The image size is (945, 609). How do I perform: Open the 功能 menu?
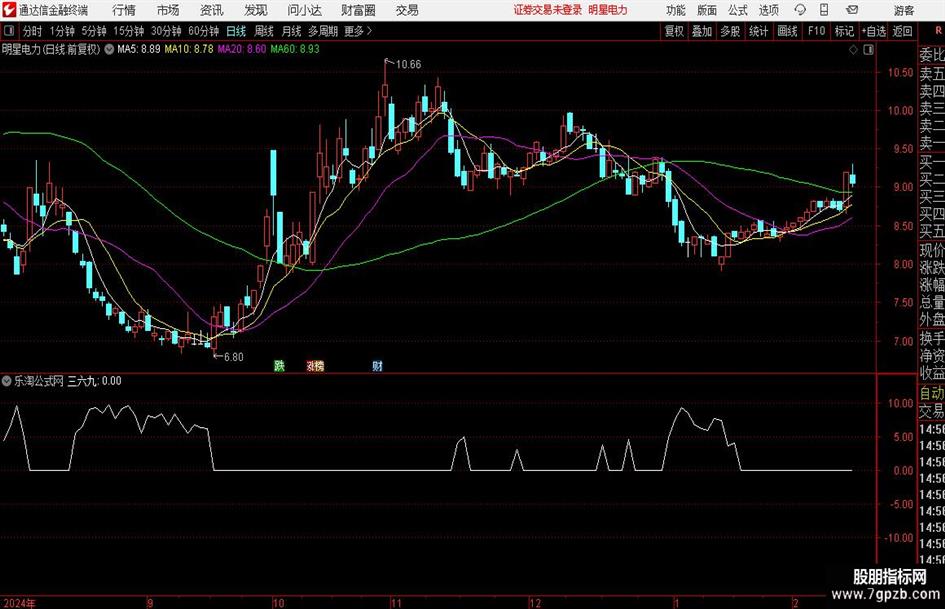(676, 10)
